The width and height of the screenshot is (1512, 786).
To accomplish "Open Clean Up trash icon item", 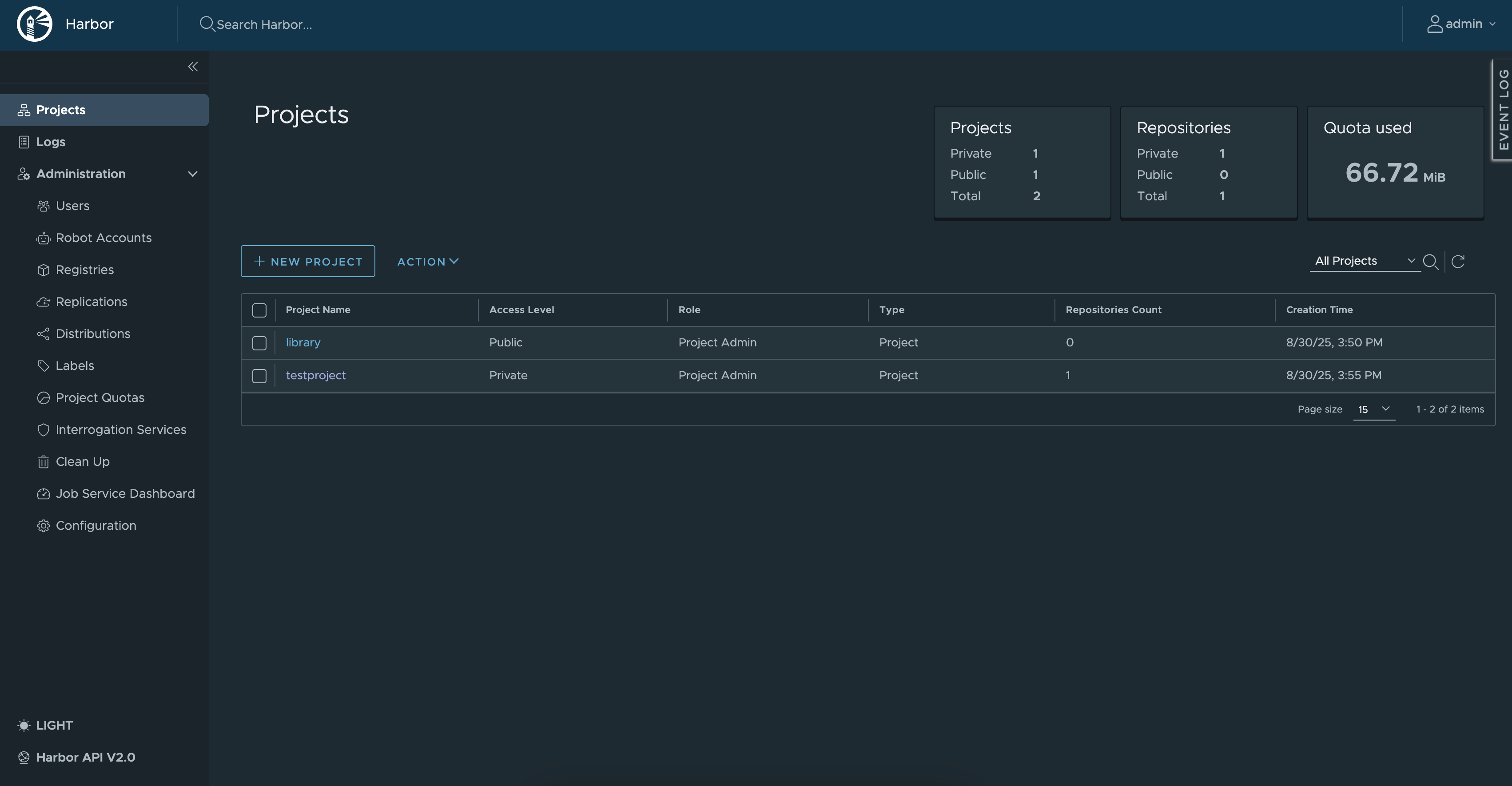I will (44, 462).
